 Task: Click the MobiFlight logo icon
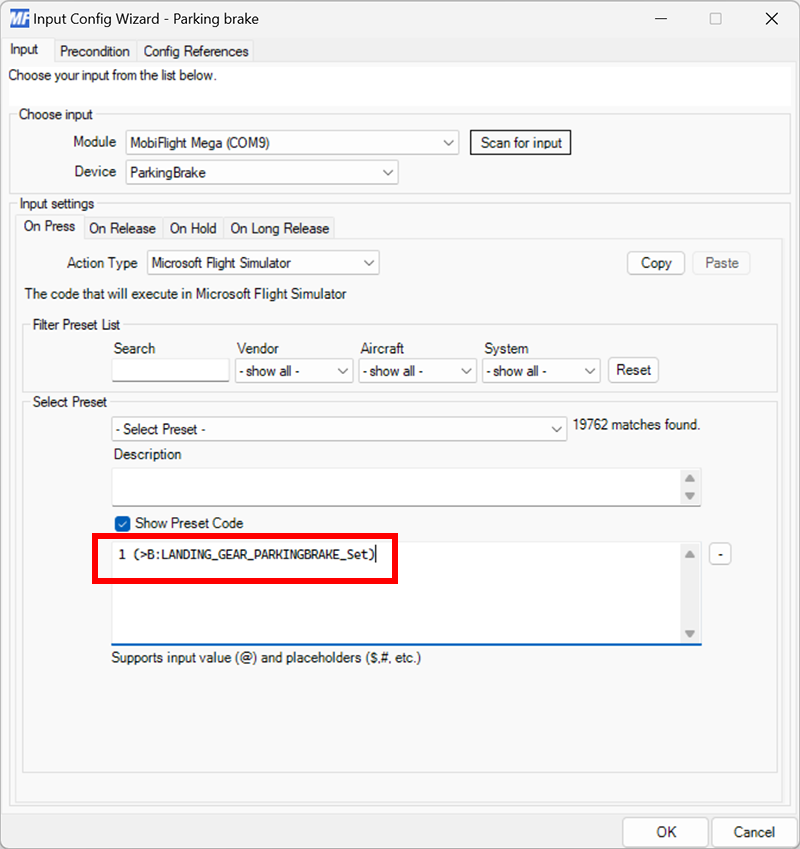click(17, 18)
